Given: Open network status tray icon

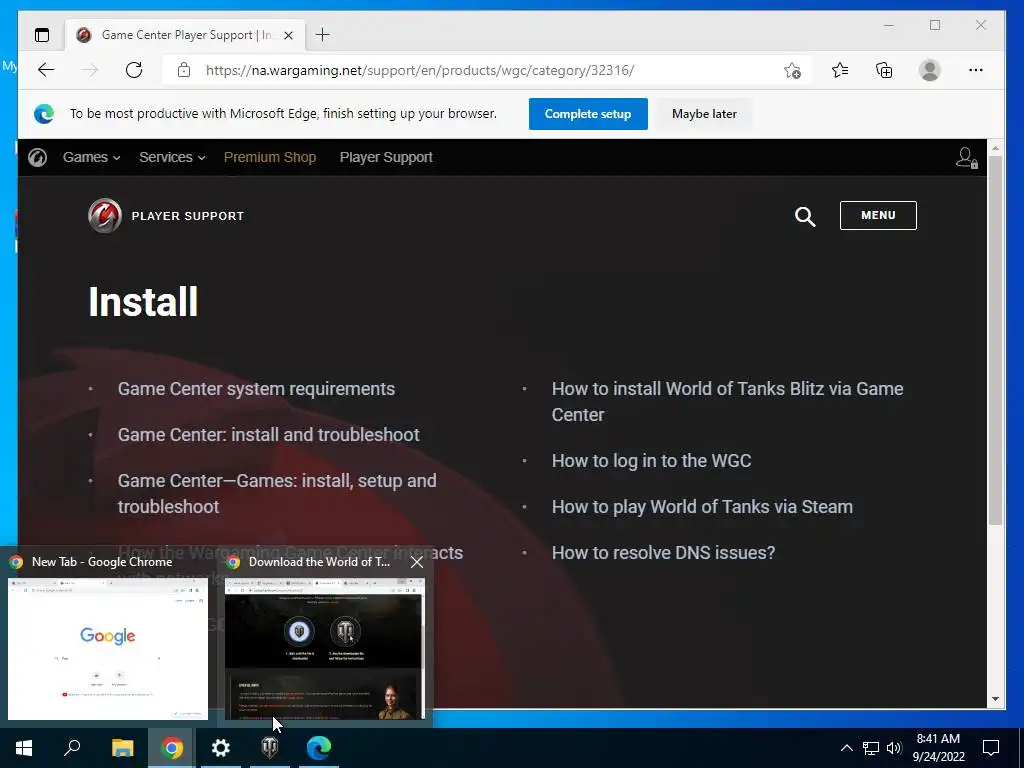Looking at the screenshot, I should 871,748.
